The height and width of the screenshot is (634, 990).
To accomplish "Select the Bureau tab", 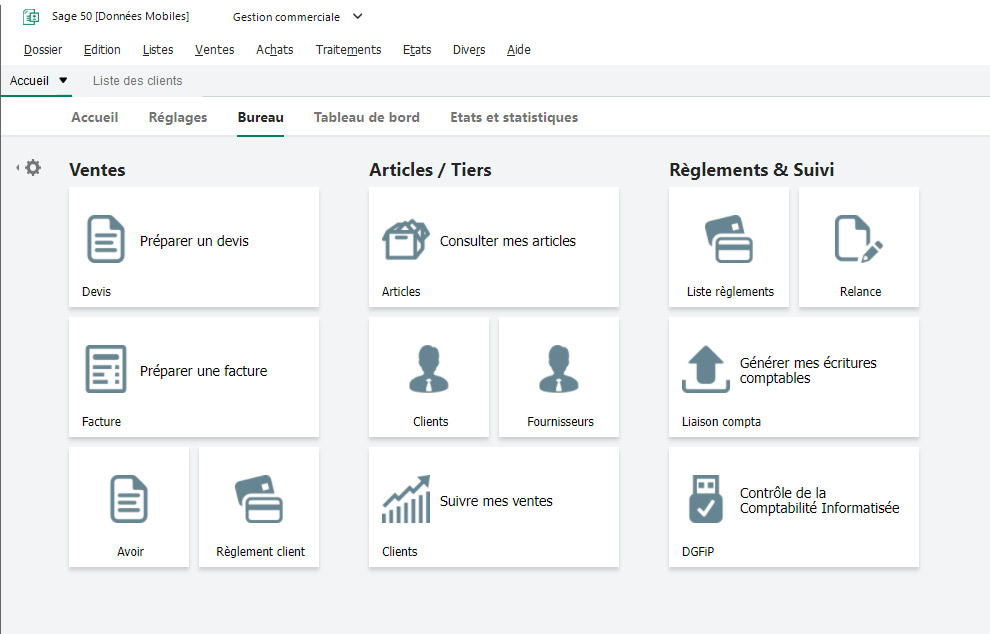I will 261,117.
